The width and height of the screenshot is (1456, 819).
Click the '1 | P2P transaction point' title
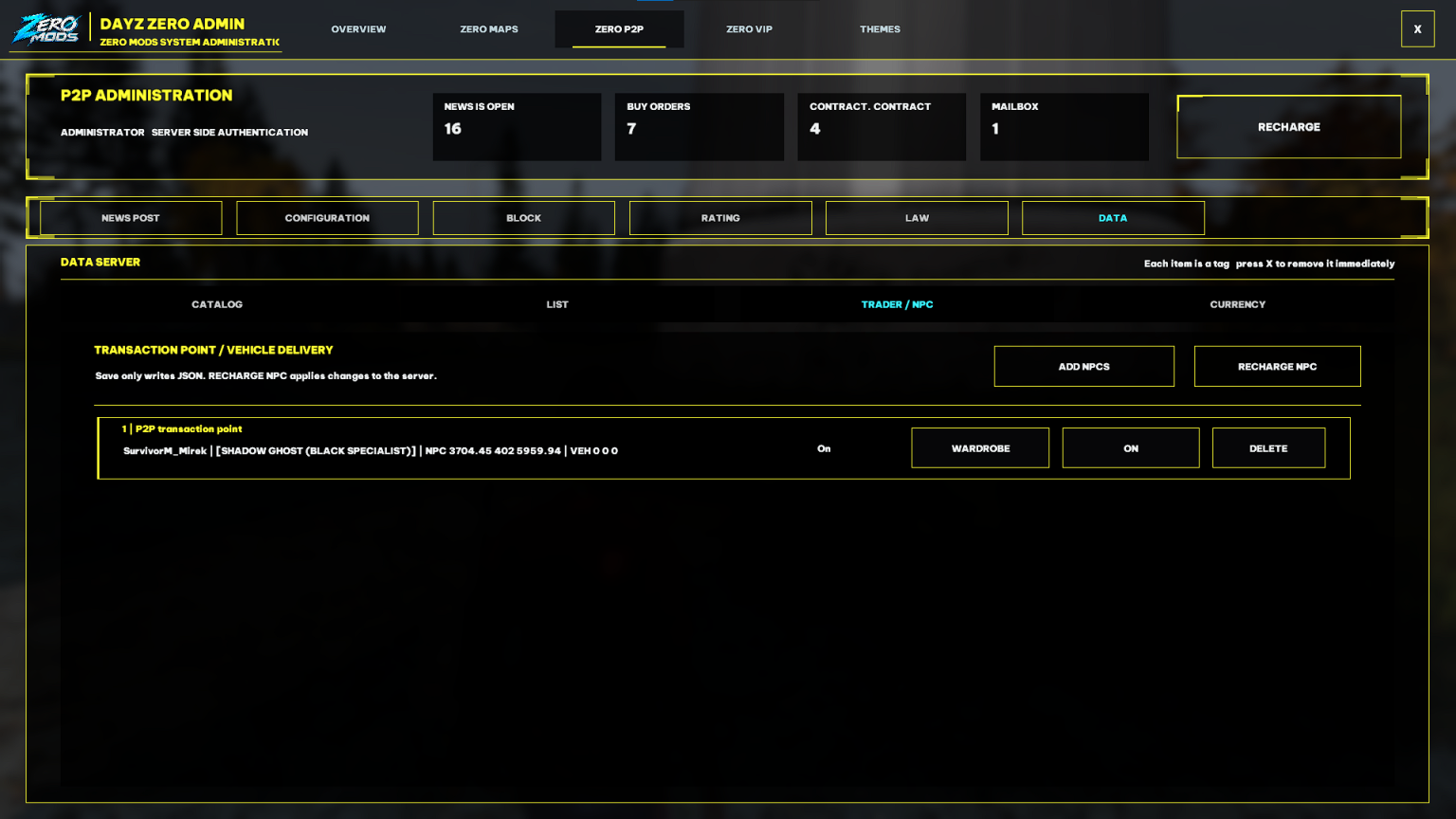click(182, 429)
